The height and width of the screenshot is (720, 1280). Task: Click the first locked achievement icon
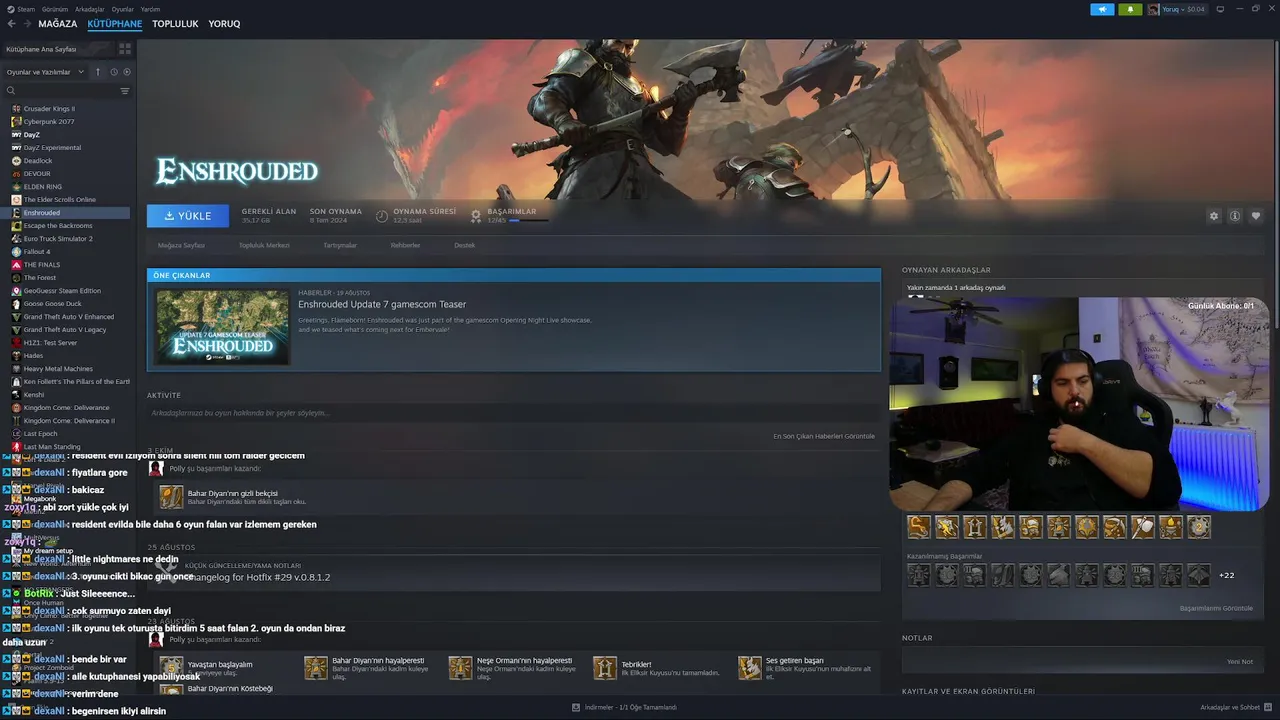(x=919, y=575)
